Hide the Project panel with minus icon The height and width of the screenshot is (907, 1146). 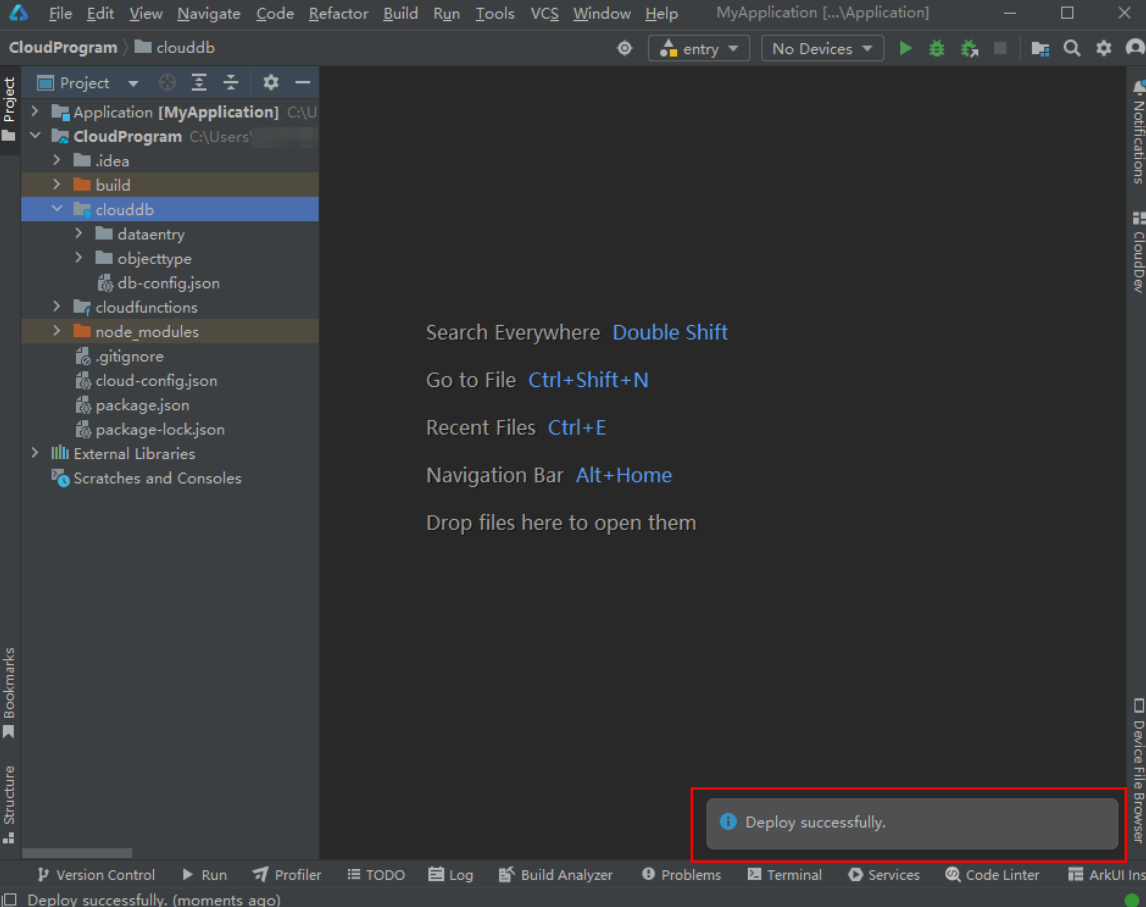pyautogui.click(x=303, y=83)
